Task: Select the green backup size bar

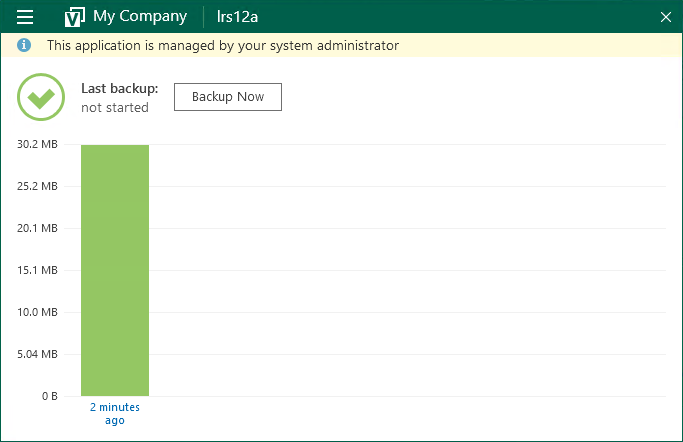Action: (115, 270)
